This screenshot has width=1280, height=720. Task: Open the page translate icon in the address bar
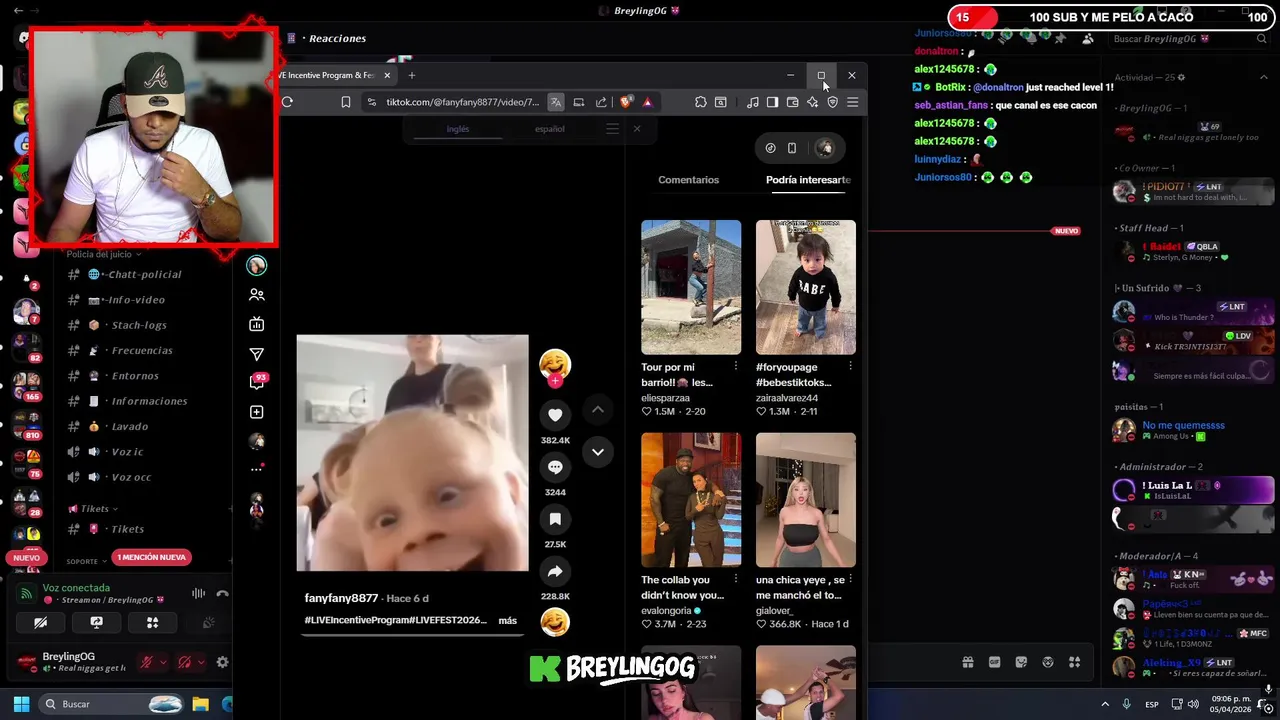click(556, 102)
